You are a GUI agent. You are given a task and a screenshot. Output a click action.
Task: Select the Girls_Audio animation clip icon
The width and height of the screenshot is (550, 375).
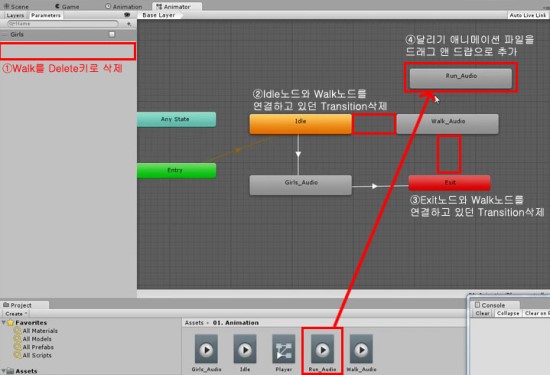(206, 349)
